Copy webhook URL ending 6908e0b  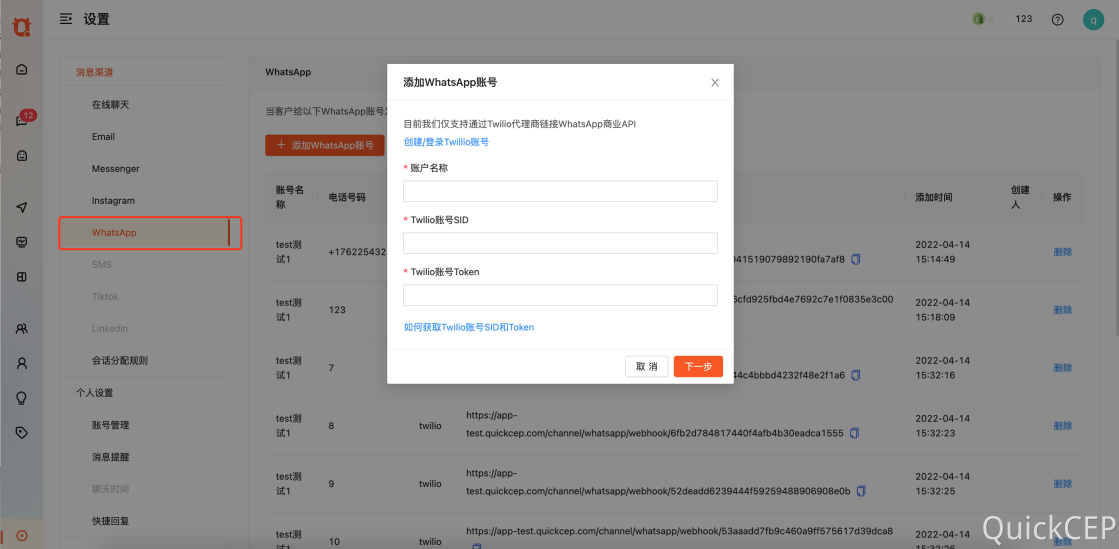(861, 490)
